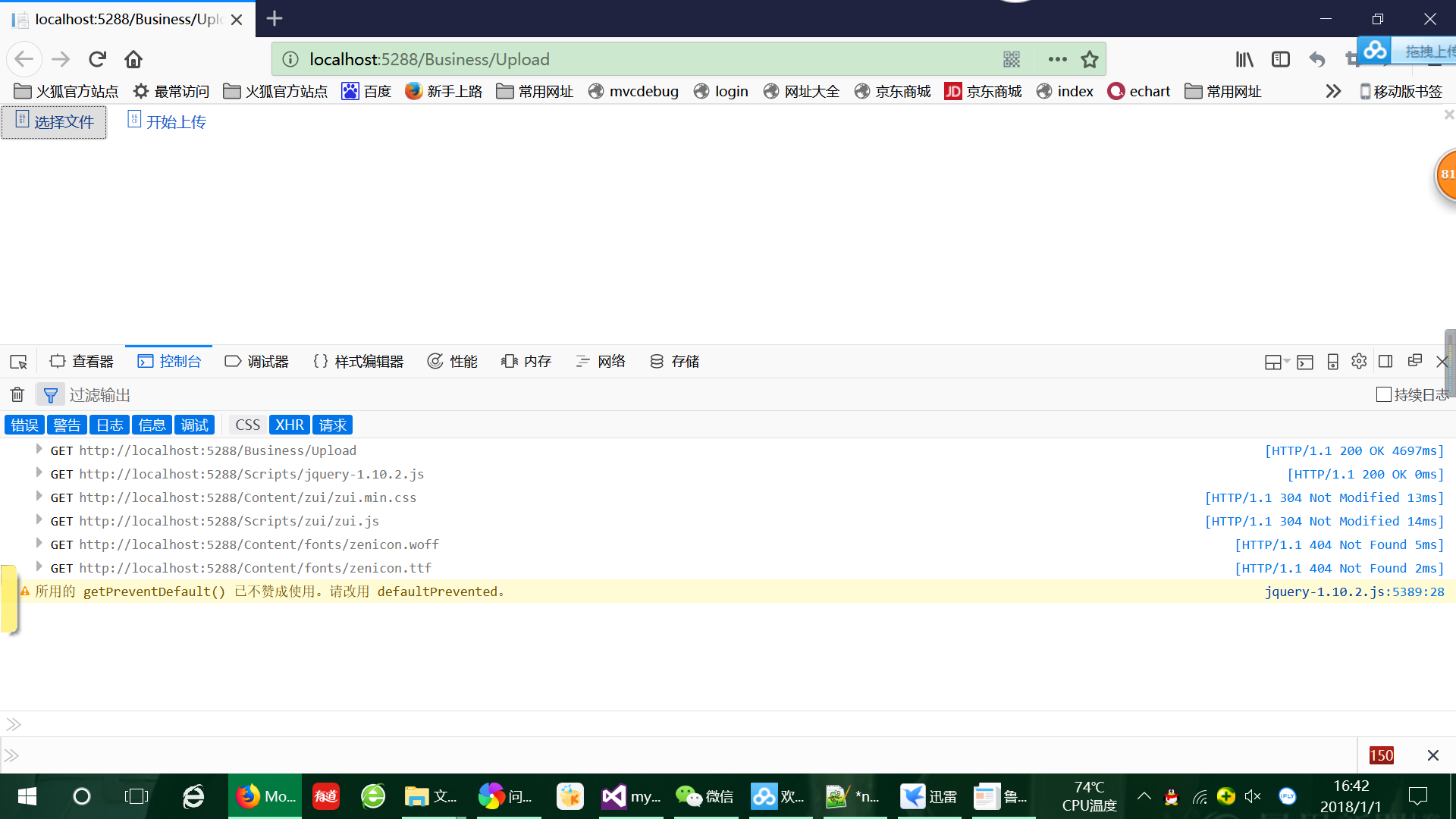Click the 选择文件 choose file button
This screenshot has height=819, width=1456.
(x=54, y=122)
